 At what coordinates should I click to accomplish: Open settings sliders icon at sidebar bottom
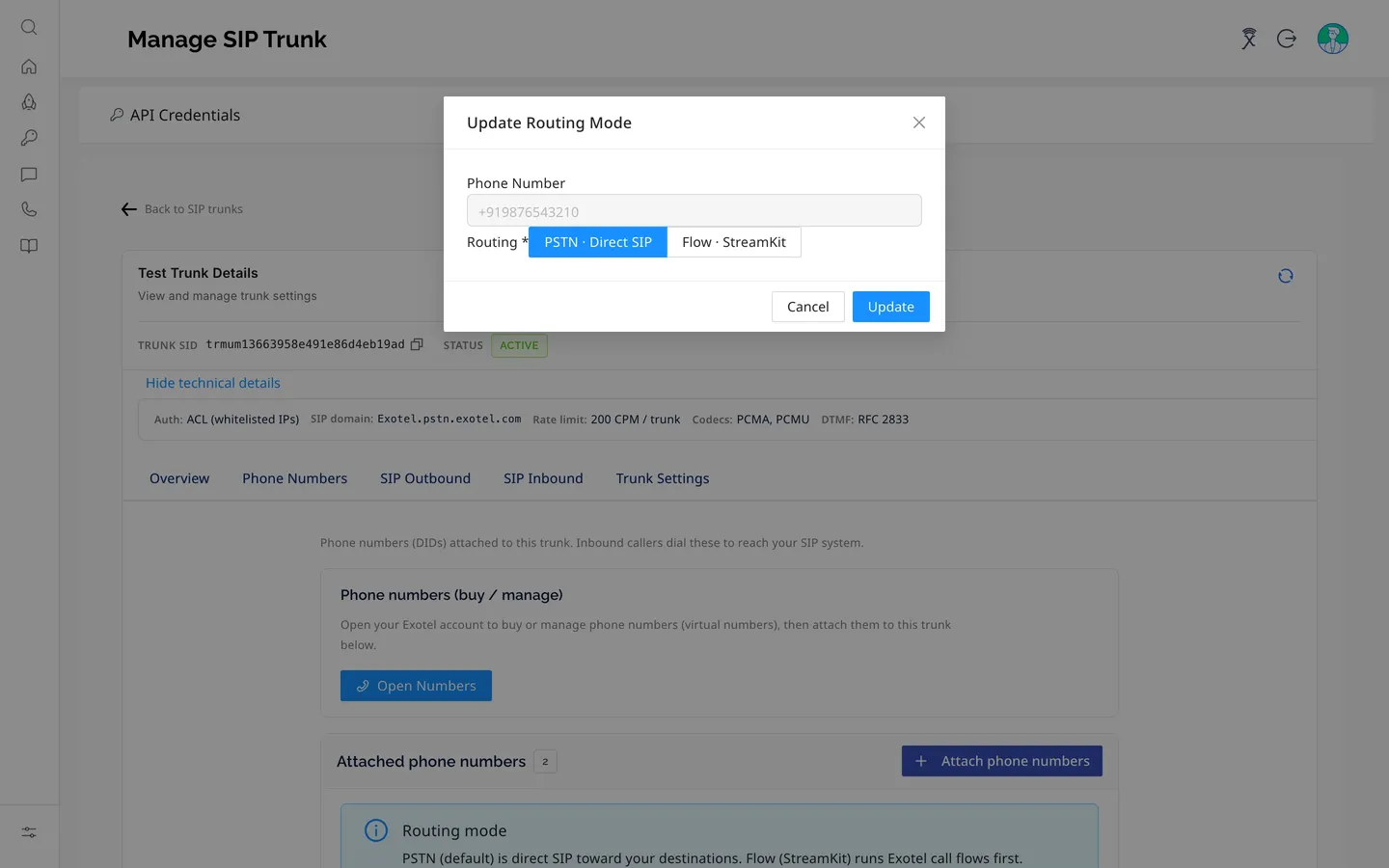29,832
